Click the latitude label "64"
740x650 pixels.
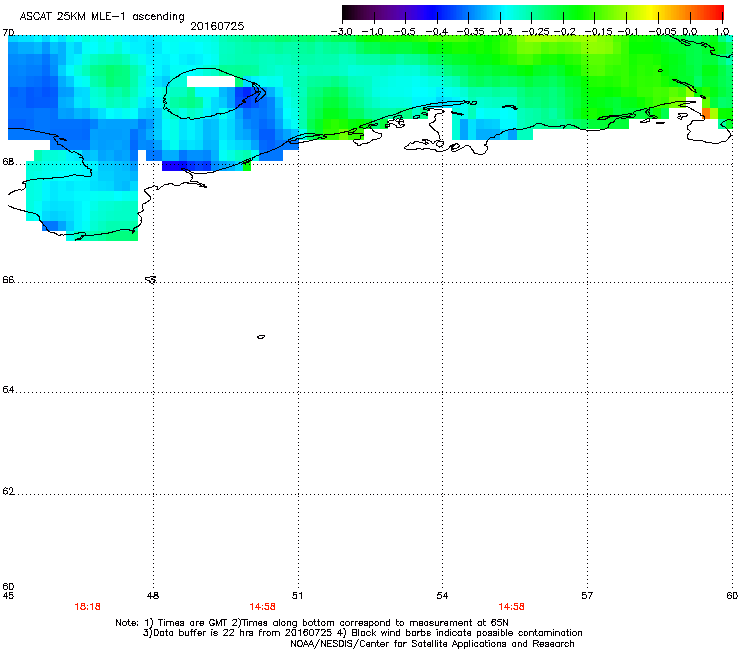tap(8, 390)
